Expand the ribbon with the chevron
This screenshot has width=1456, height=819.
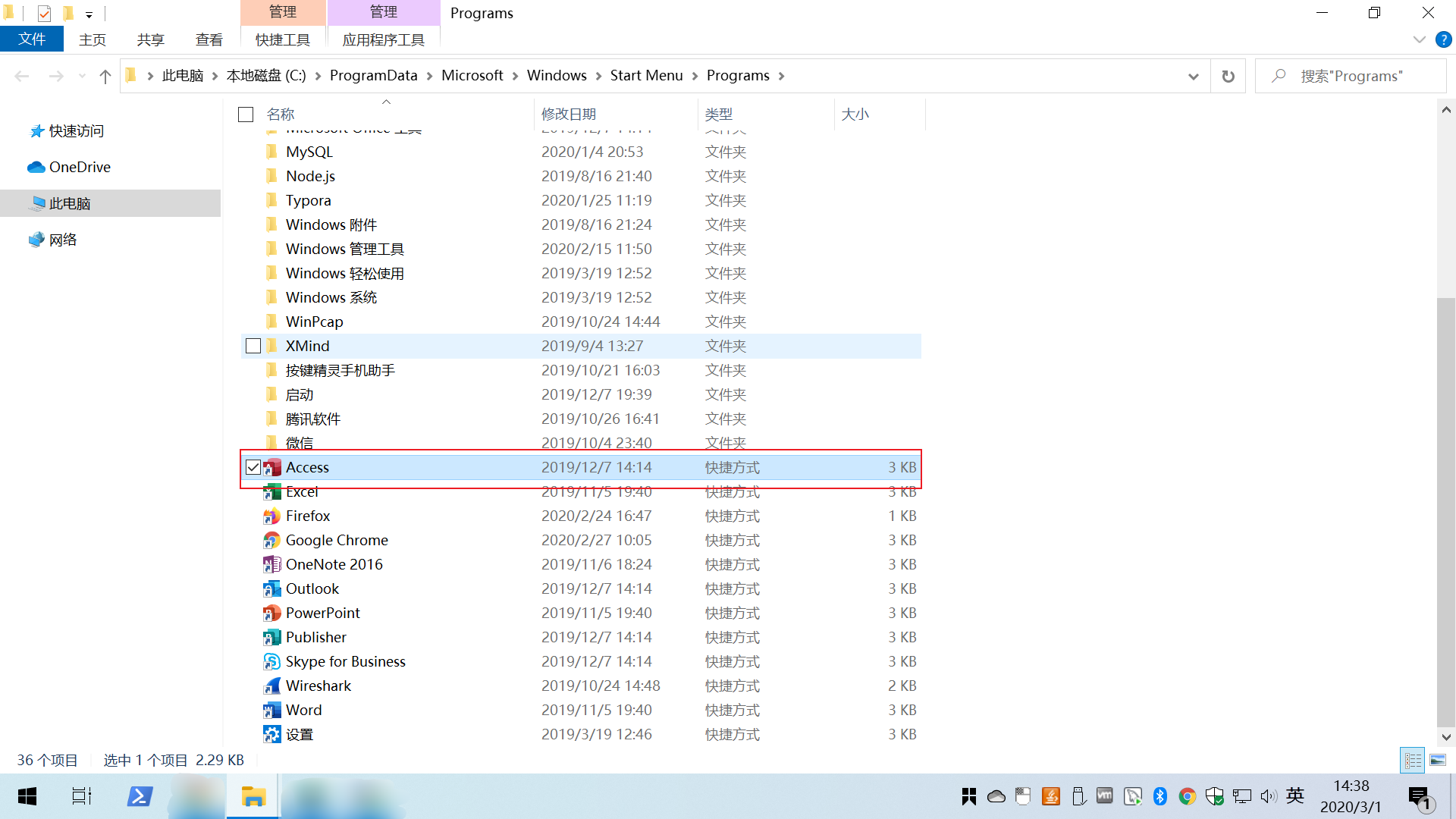pos(1419,39)
